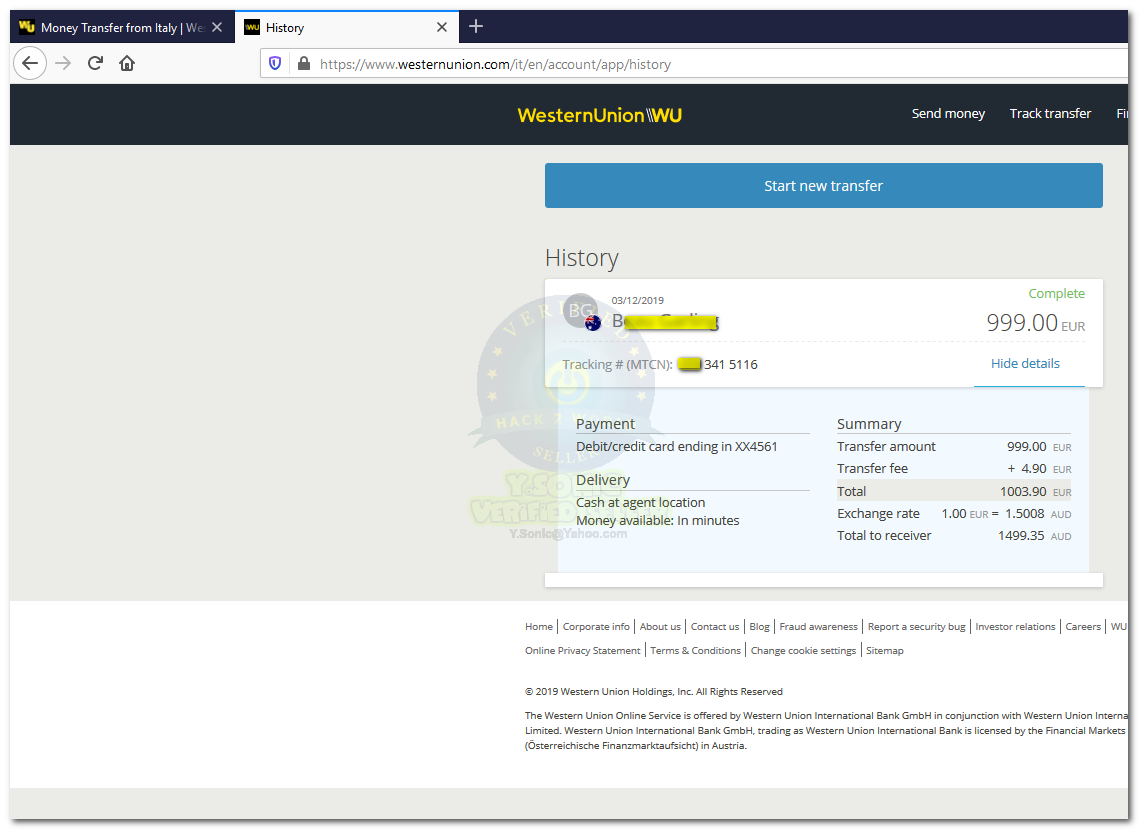1139x830 pixels.
Task: Open the Online Privacy Statement link
Action: point(583,651)
